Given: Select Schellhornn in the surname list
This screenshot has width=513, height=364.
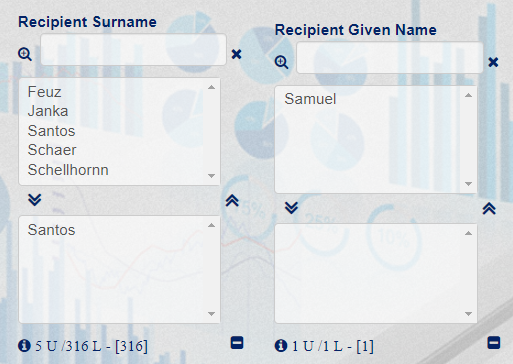Looking at the screenshot, I should click(68, 170).
